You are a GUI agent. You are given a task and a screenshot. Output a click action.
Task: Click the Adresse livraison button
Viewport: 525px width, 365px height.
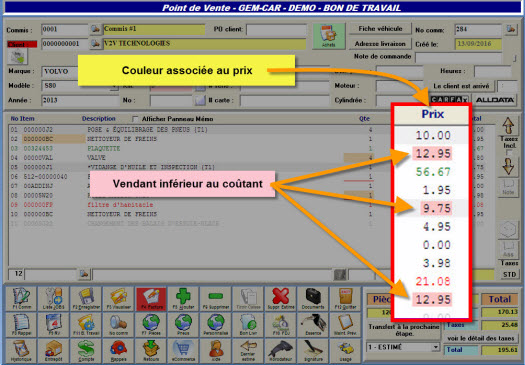(380, 44)
